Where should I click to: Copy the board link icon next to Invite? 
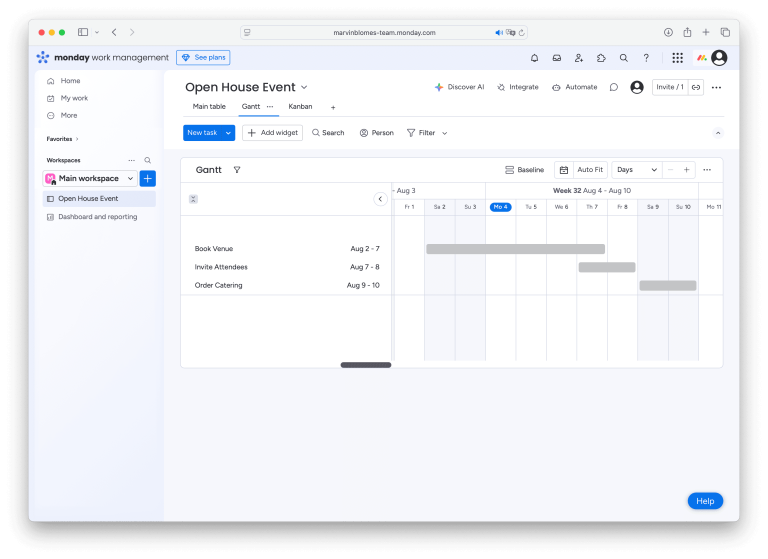696,87
